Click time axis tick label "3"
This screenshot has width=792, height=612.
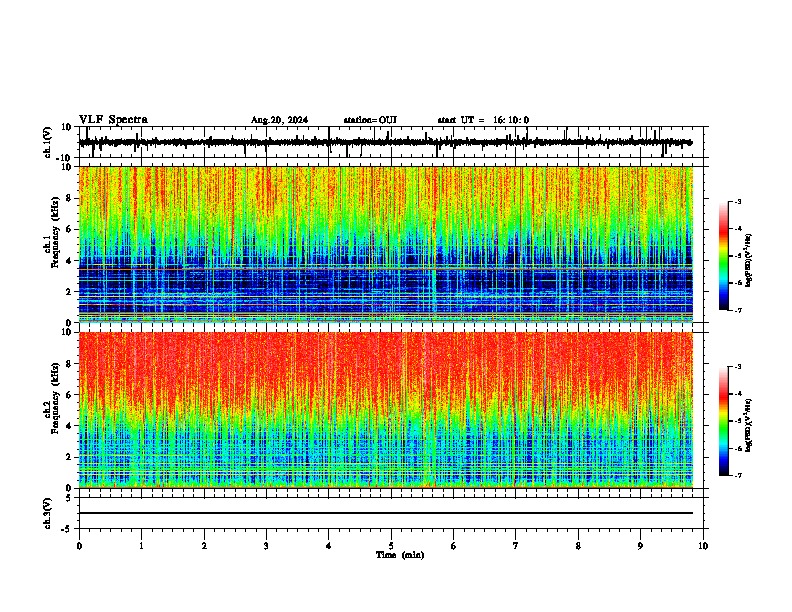(266, 546)
